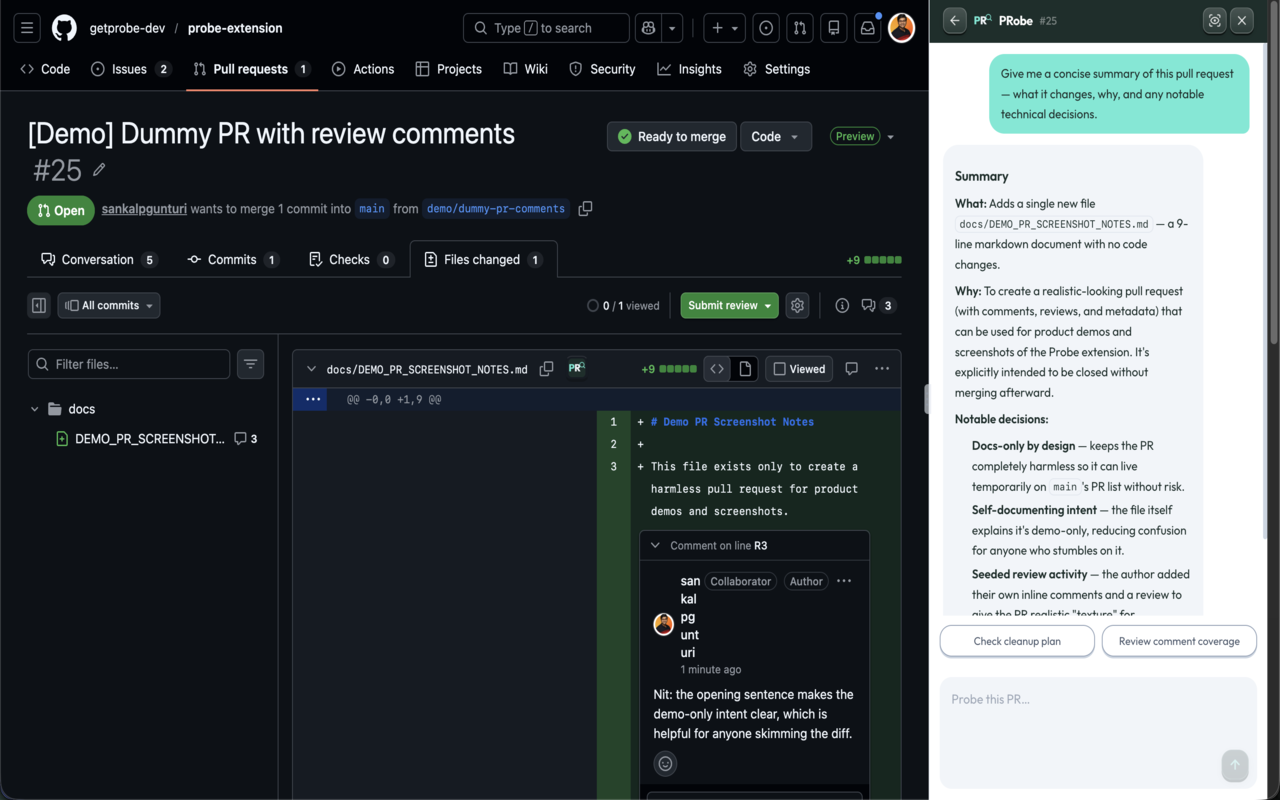1280x800 pixels.
Task: Copy the filename docs/DEMO_PR_SCREENSHOT_NOTES.md
Action: 546,368
